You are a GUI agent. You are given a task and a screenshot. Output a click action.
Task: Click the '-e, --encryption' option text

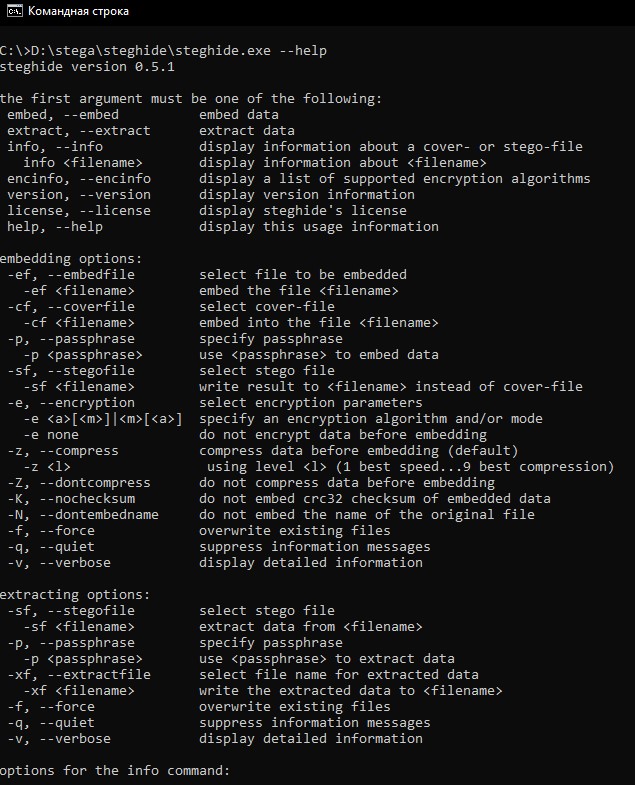pyautogui.click(x=70, y=402)
